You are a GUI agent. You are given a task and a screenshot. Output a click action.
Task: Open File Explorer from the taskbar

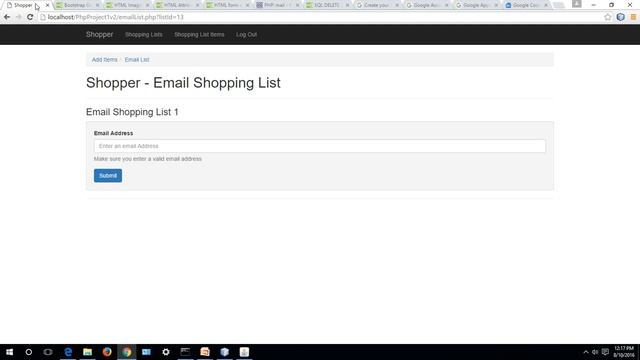pyautogui.click(x=87, y=352)
